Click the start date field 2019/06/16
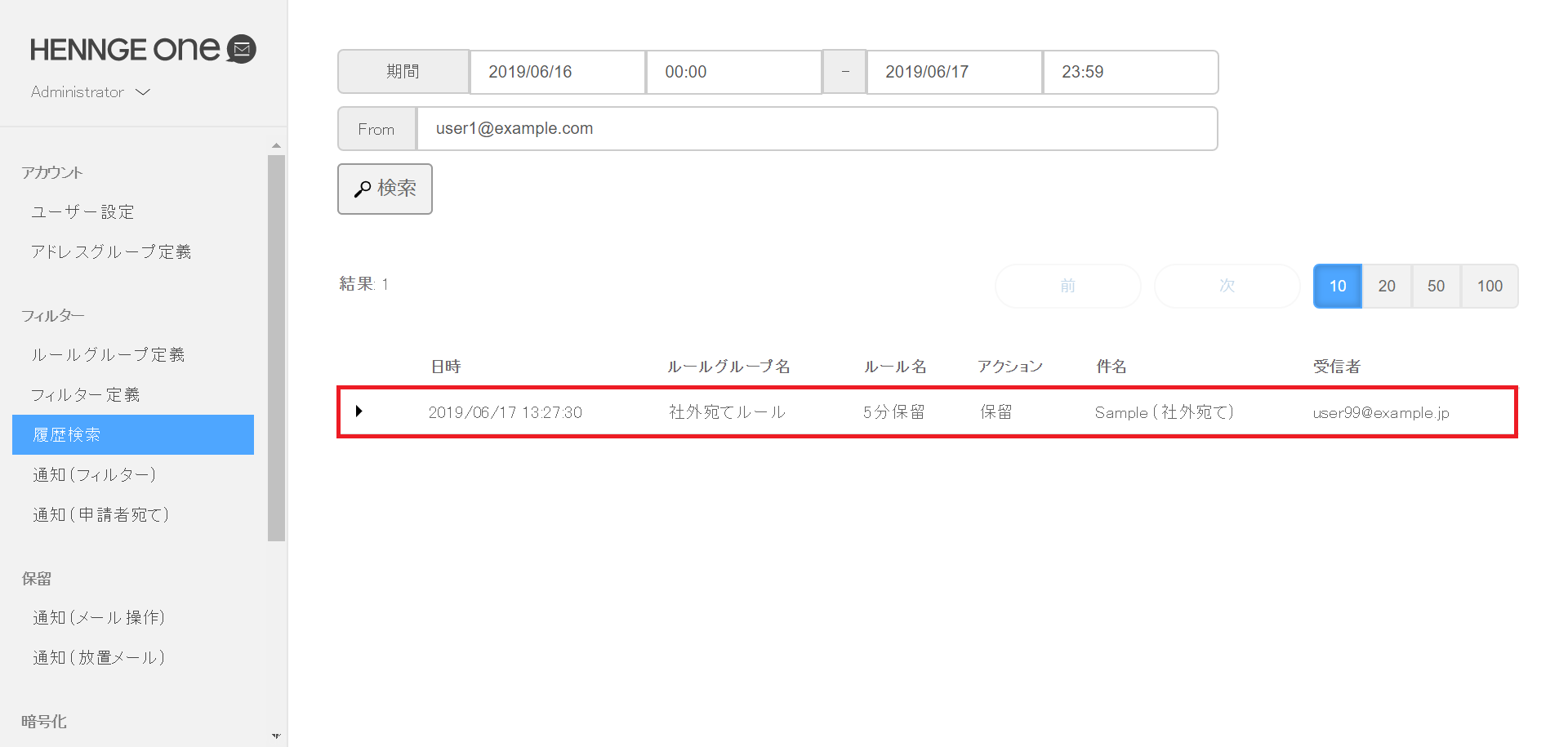Image resolution: width=1568 pixels, height=747 pixels. [x=558, y=72]
